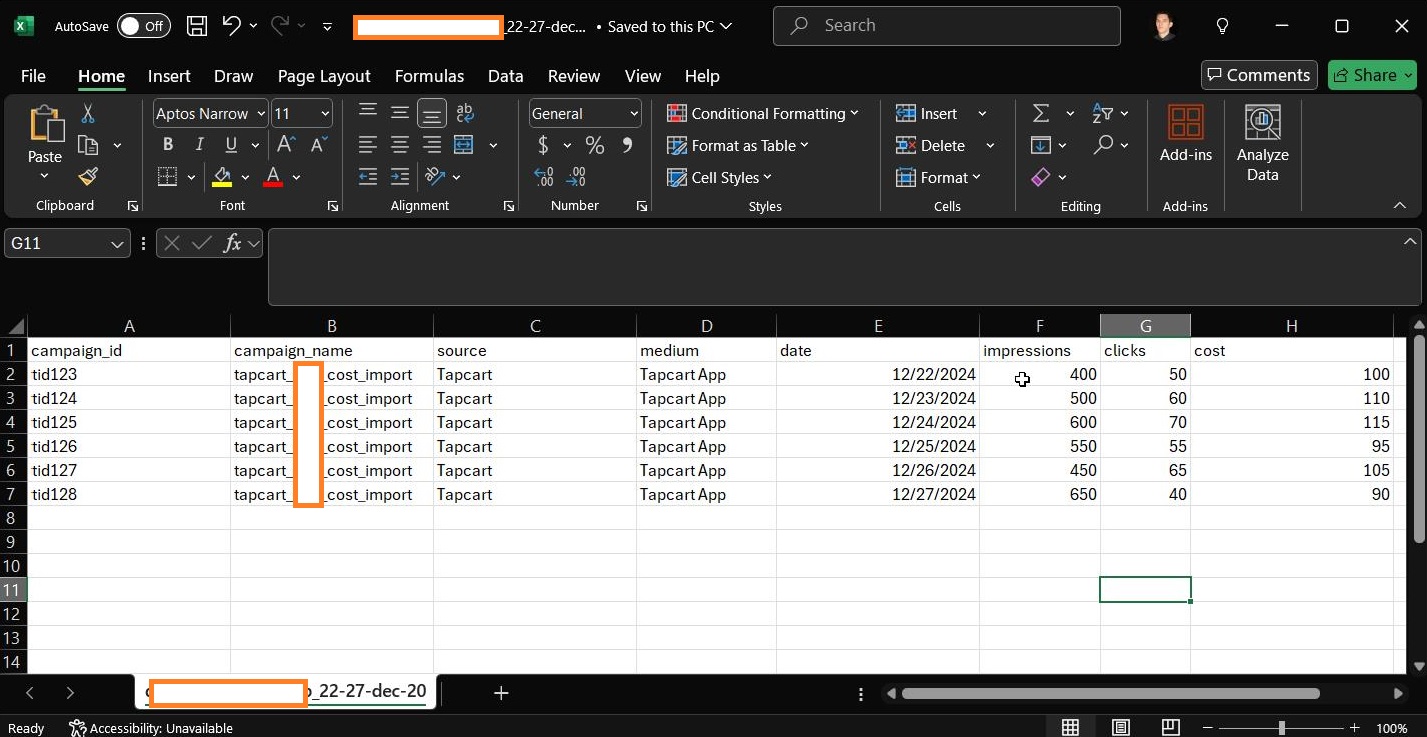Switch to Page Break Preview in status bar

click(1170, 727)
